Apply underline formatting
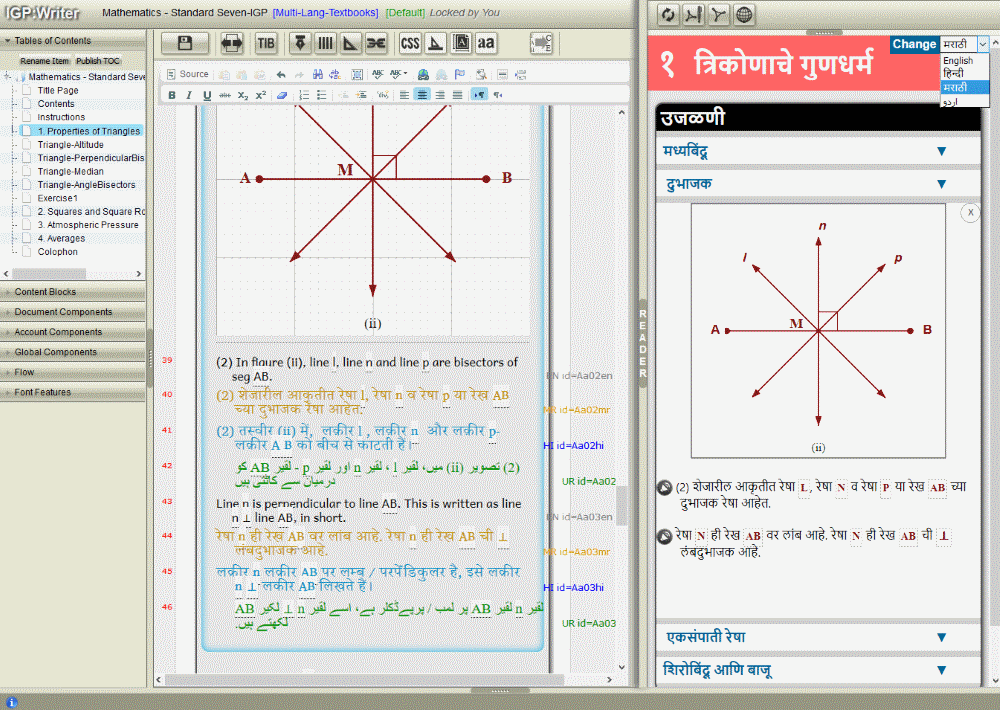The height and width of the screenshot is (710, 1000). click(x=207, y=95)
